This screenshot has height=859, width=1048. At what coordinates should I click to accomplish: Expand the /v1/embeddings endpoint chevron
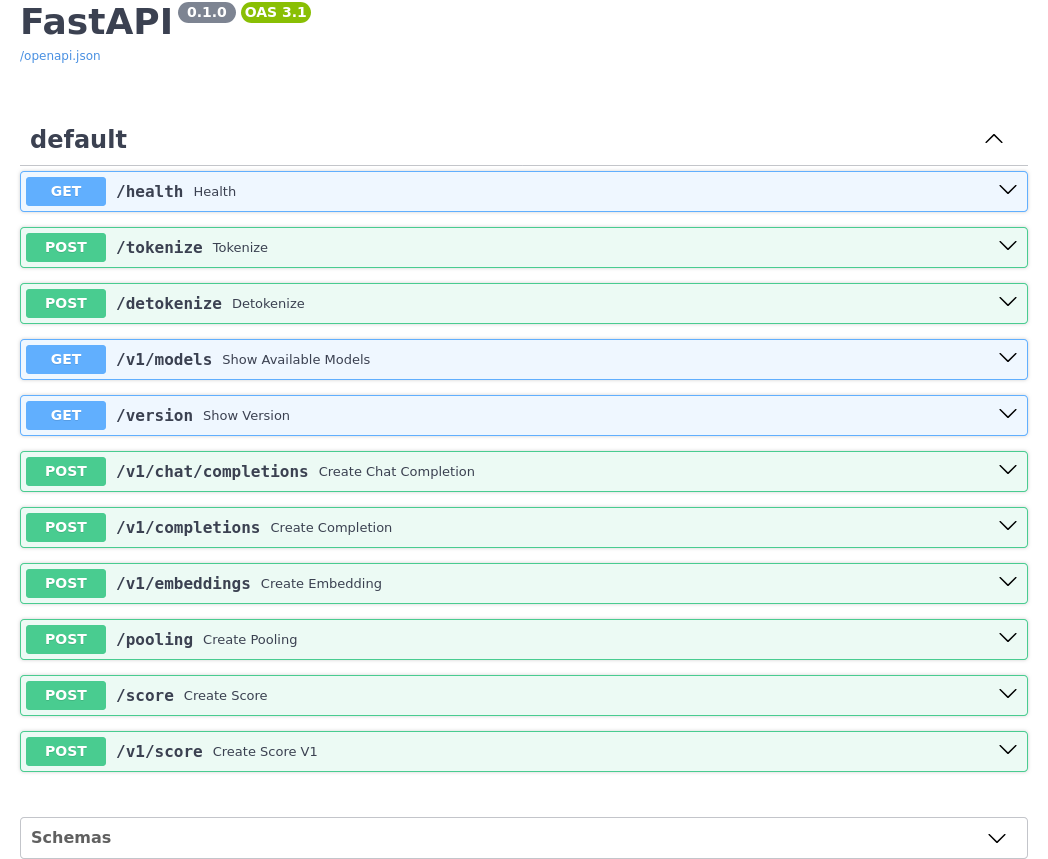tap(1008, 582)
